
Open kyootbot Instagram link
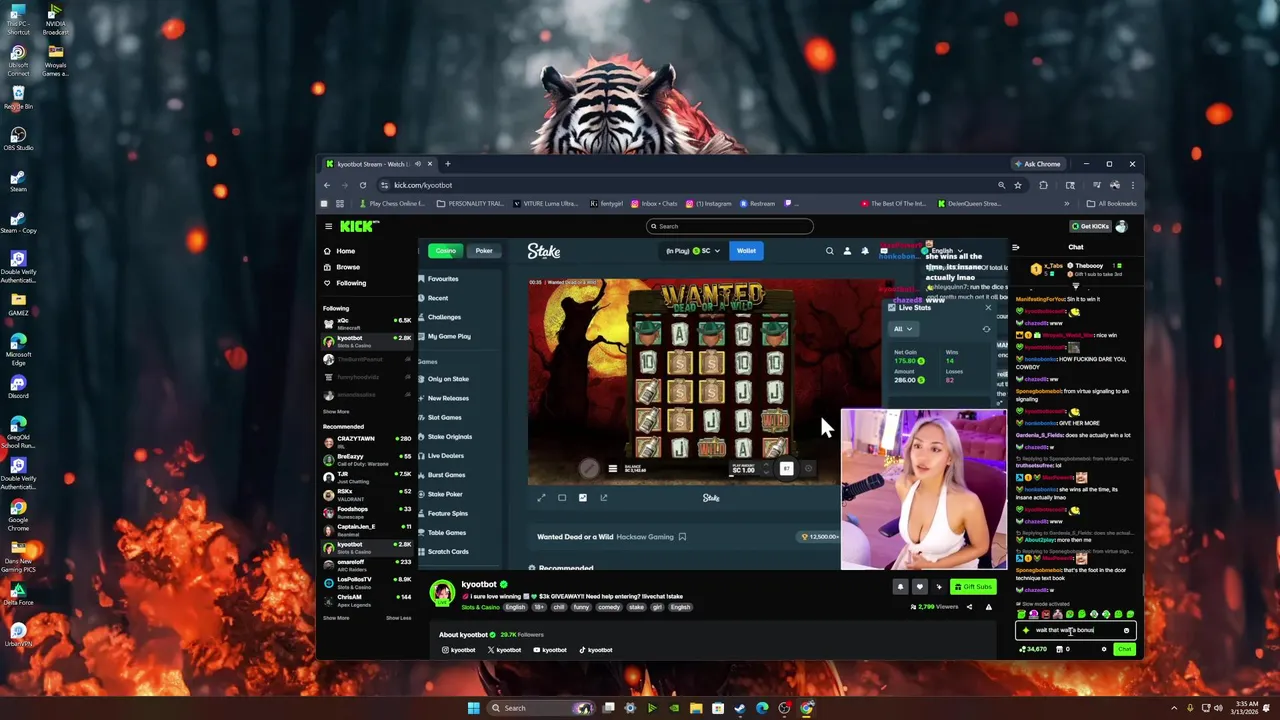click(459, 650)
